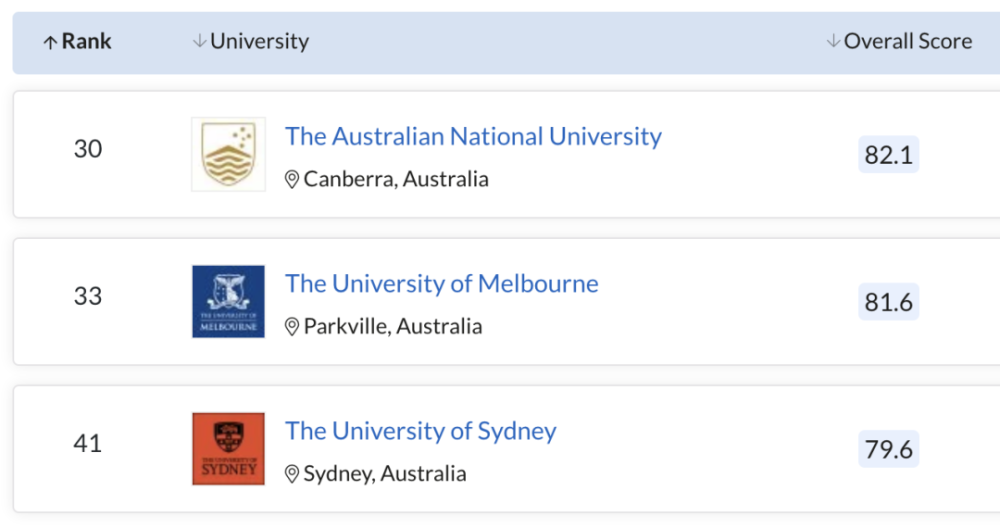The width and height of the screenshot is (1000, 528).
Task: Click the 81.6 overall score badge
Action: tap(888, 302)
